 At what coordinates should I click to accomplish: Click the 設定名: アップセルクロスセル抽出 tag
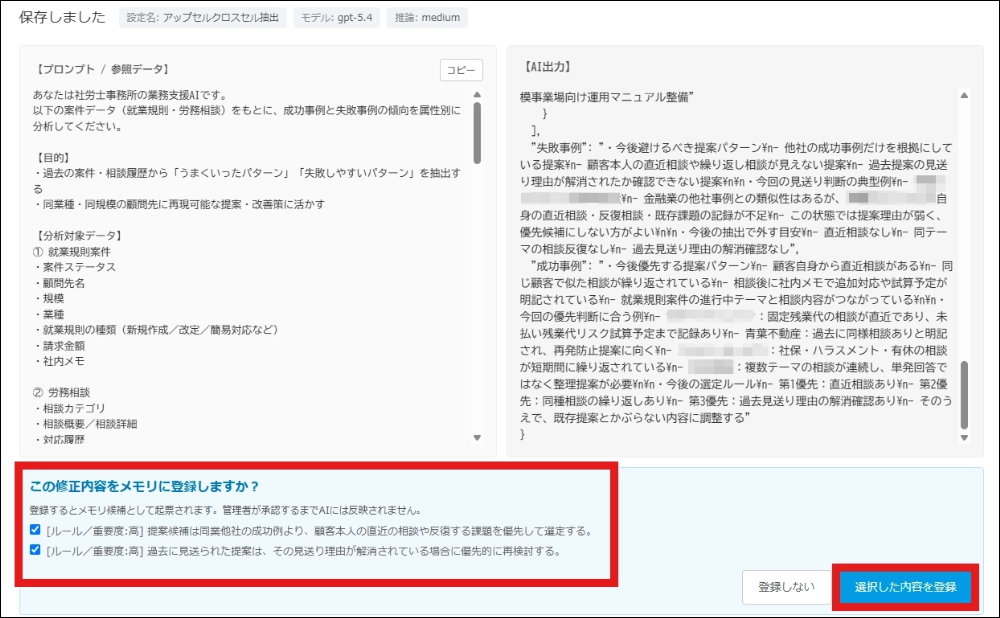203,18
